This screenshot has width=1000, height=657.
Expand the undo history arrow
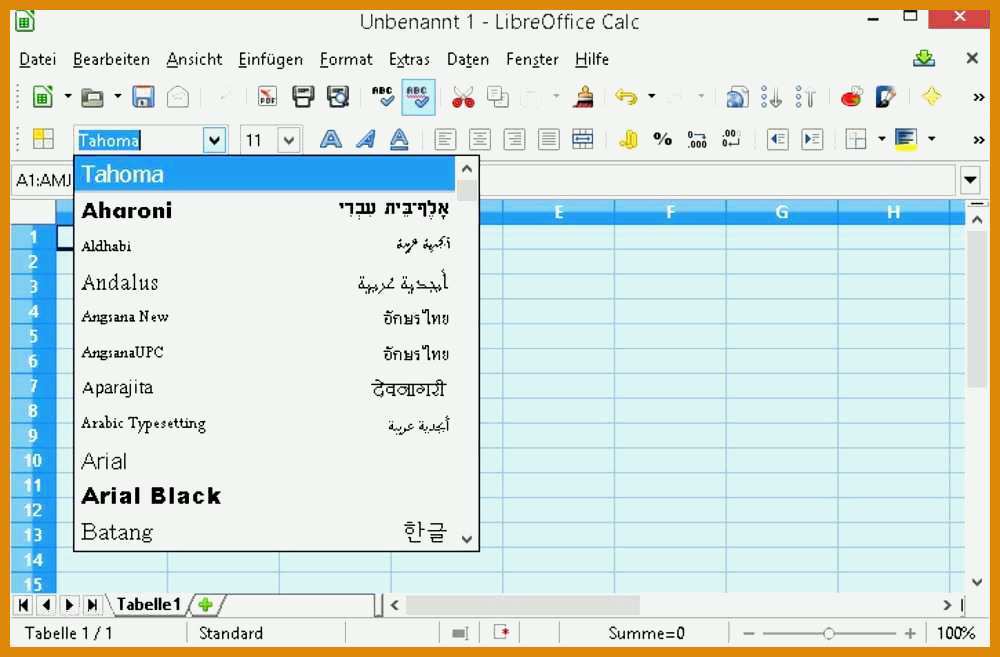tap(651, 97)
